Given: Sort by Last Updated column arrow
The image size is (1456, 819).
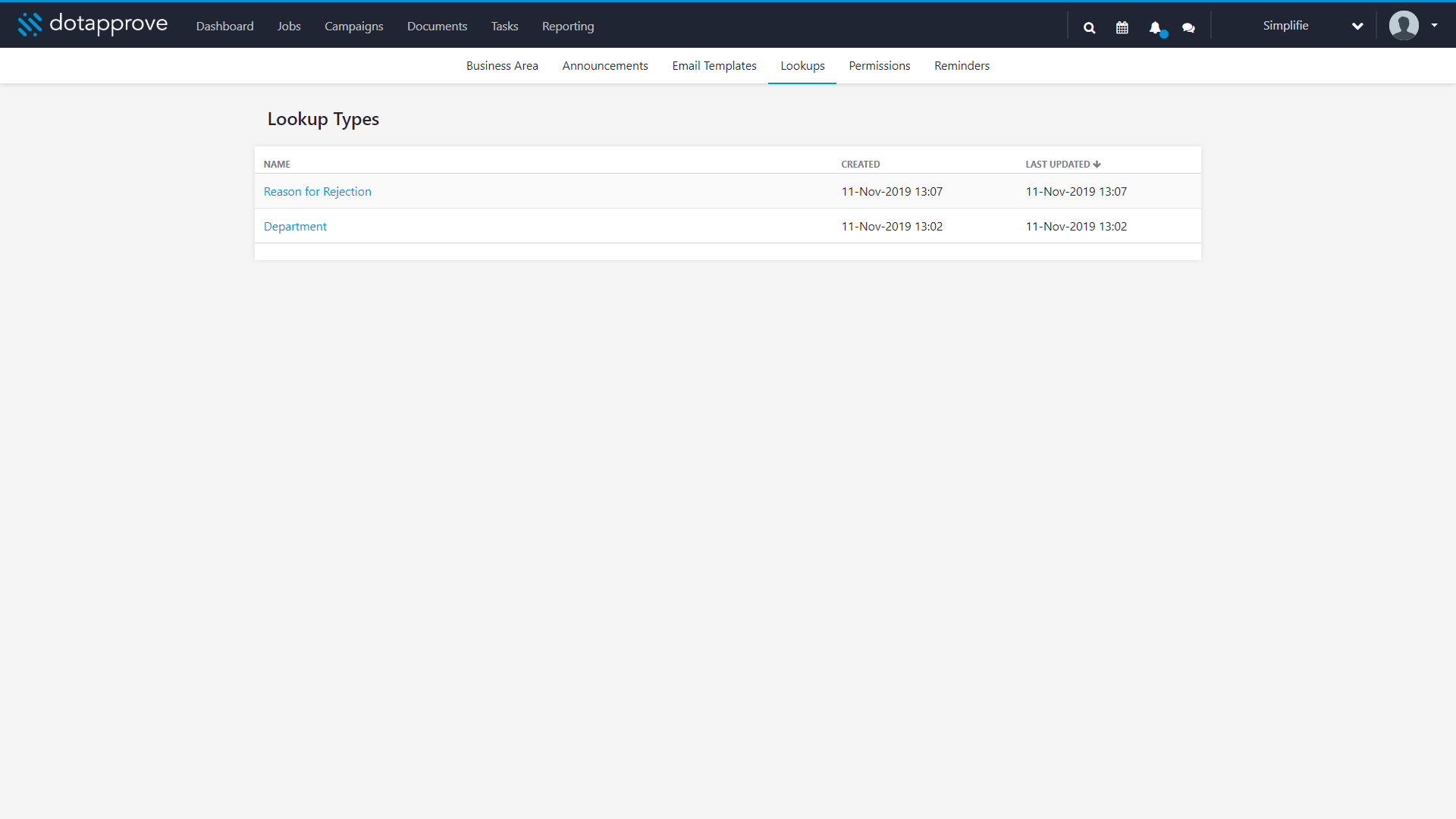Looking at the screenshot, I should [x=1097, y=164].
